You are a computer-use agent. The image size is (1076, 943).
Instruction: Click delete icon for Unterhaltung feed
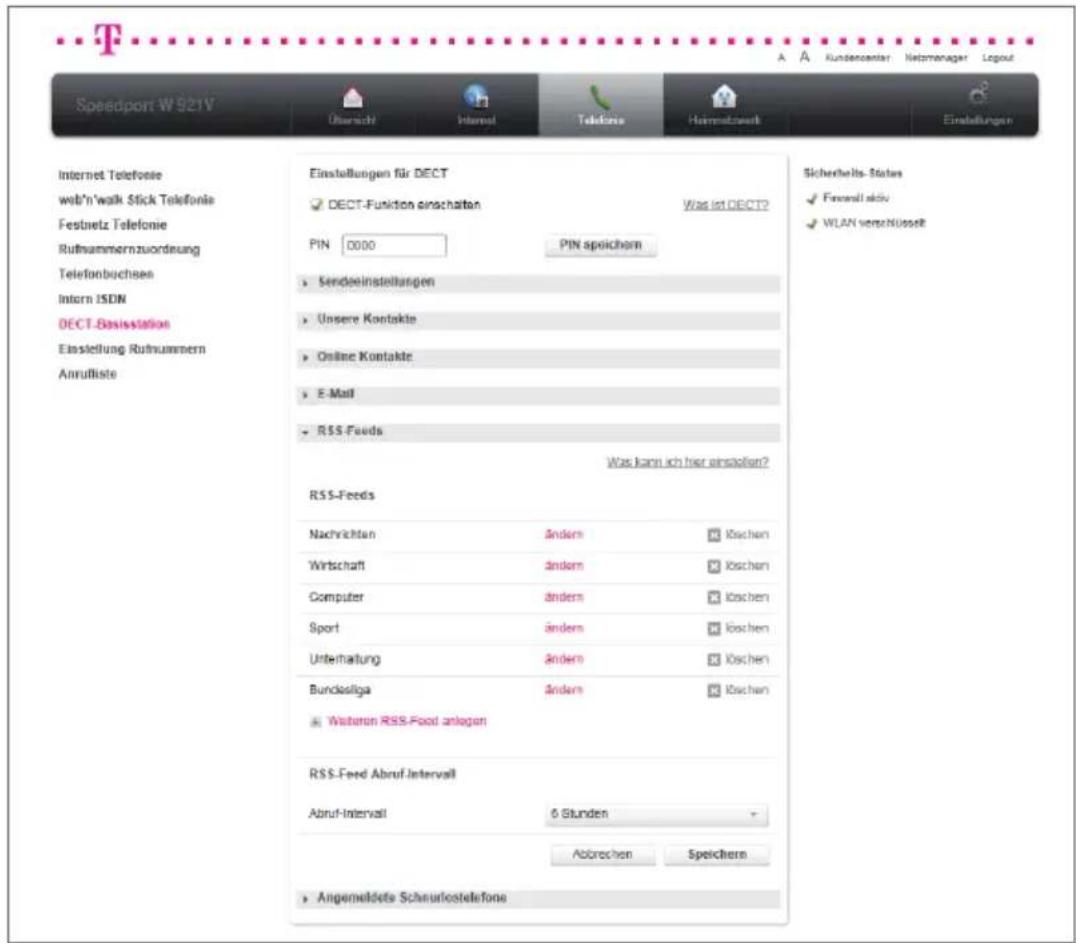tap(714, 659)
